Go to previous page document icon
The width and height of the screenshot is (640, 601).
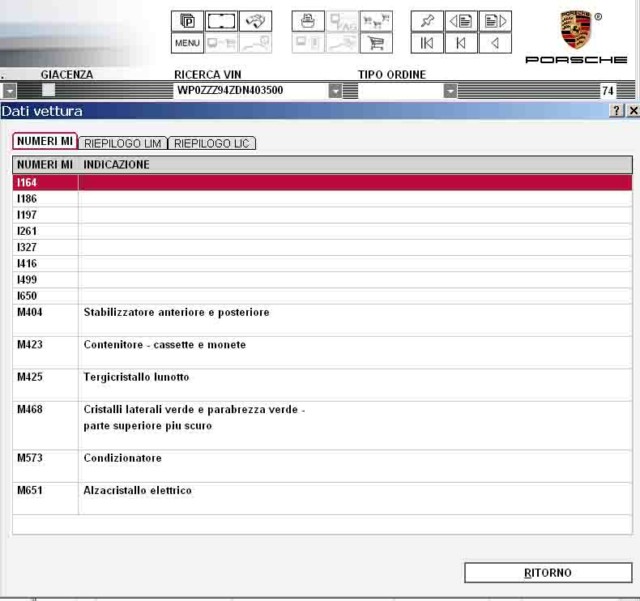tap(461, 21)
